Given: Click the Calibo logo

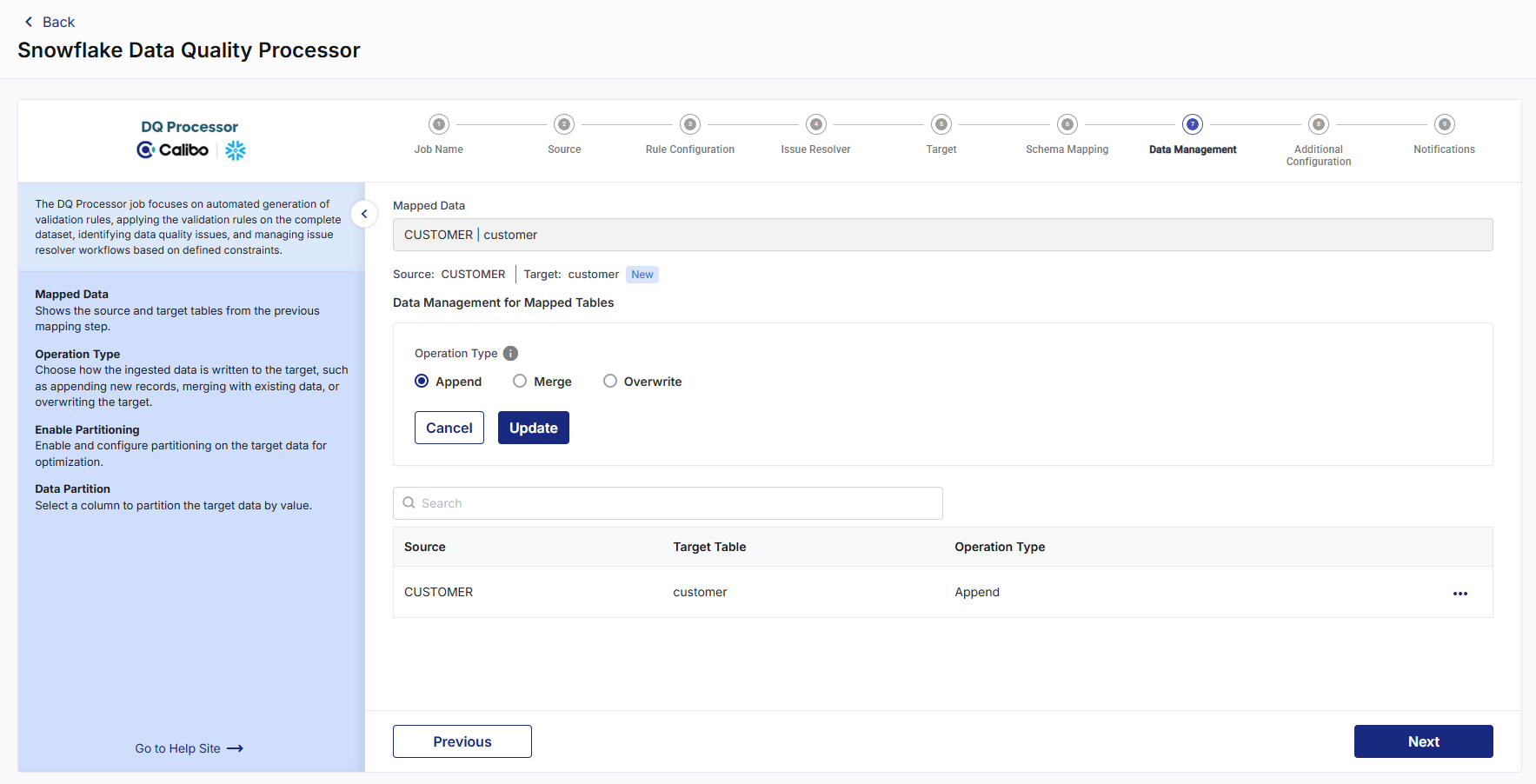Looking at the screenshot, I should (x=173, y=150).
